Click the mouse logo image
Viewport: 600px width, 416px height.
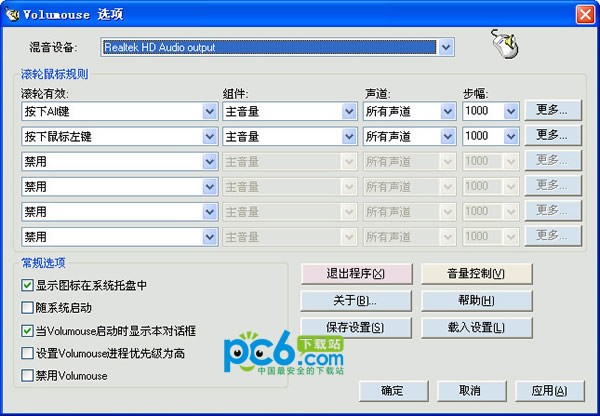(x=505, y=44)
